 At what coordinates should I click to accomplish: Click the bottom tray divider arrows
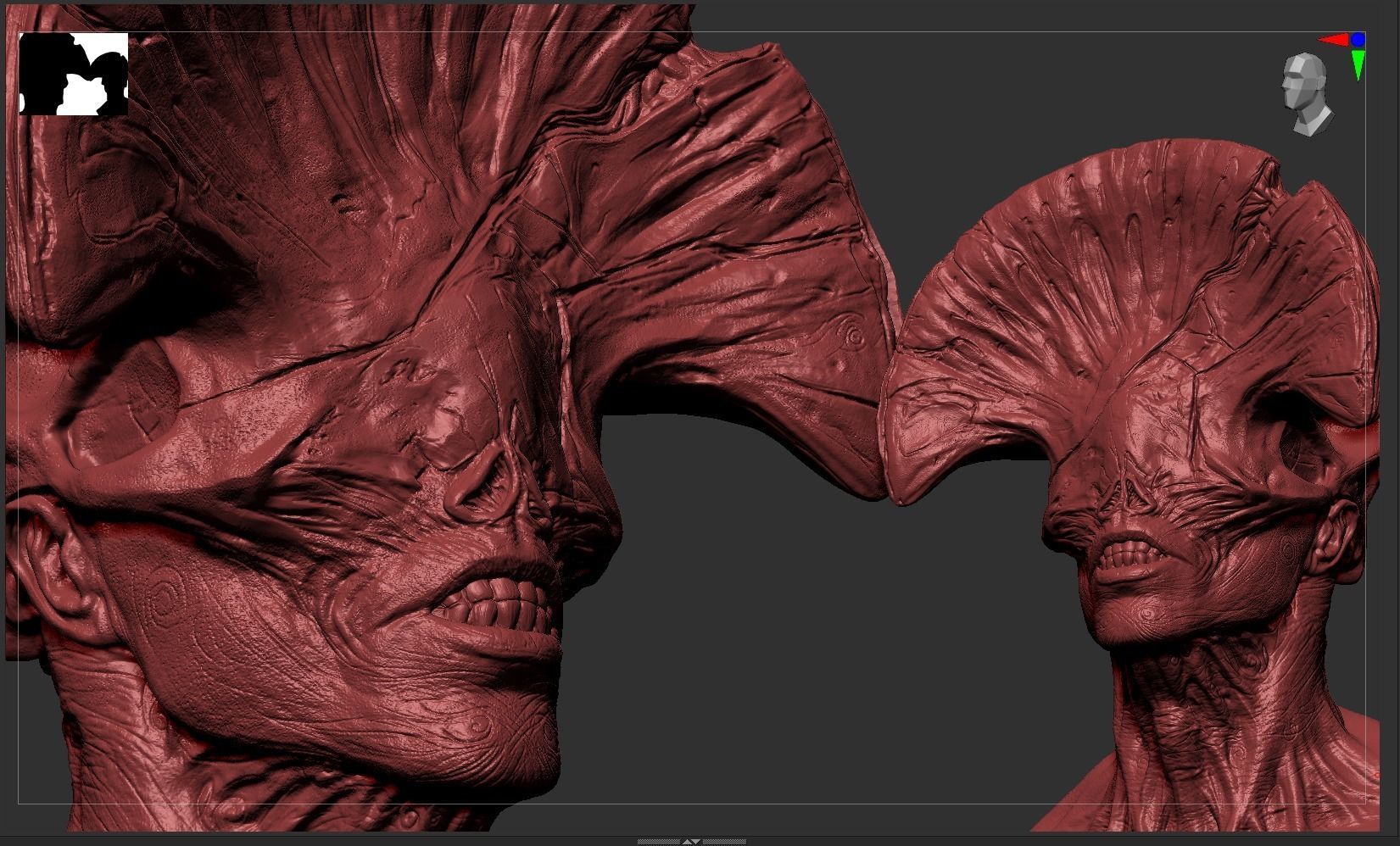point(692,842)
